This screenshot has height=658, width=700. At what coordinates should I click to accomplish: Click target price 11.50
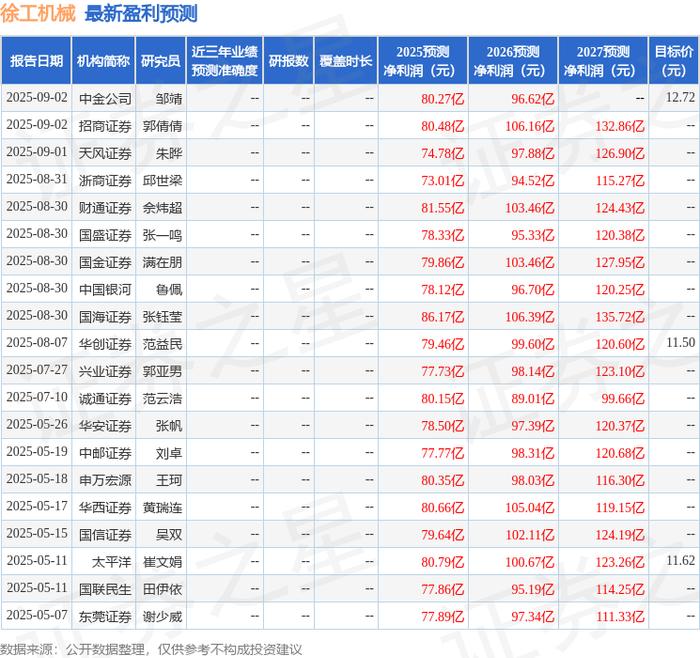(x=680, y=343)
